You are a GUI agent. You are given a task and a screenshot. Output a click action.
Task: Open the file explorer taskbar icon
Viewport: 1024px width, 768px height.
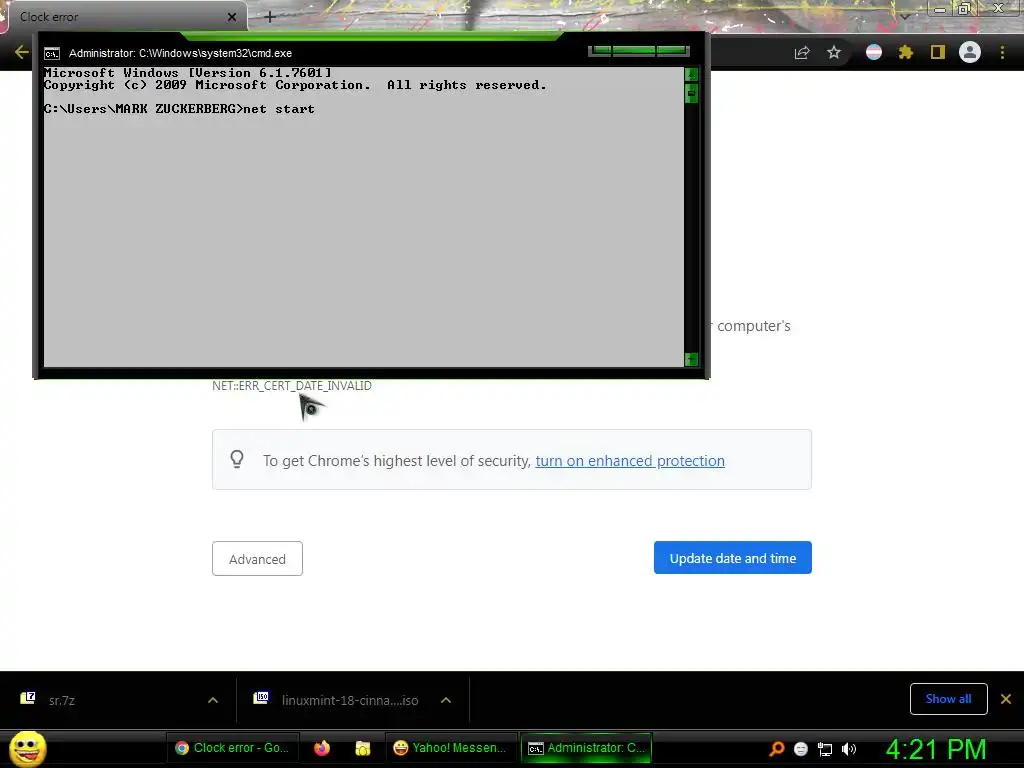(362, 748)
